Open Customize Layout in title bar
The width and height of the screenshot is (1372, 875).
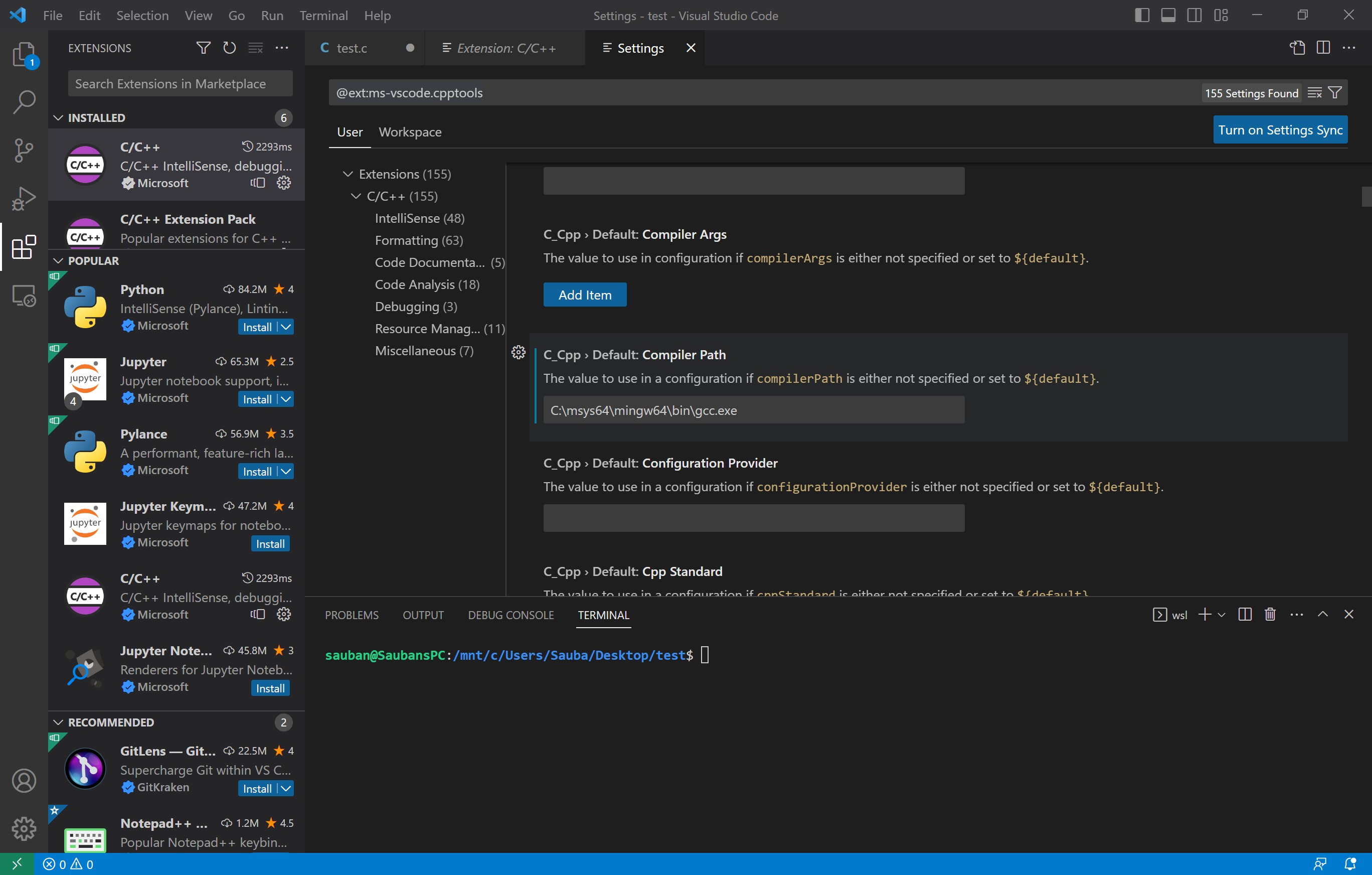tap(1221, 16)
